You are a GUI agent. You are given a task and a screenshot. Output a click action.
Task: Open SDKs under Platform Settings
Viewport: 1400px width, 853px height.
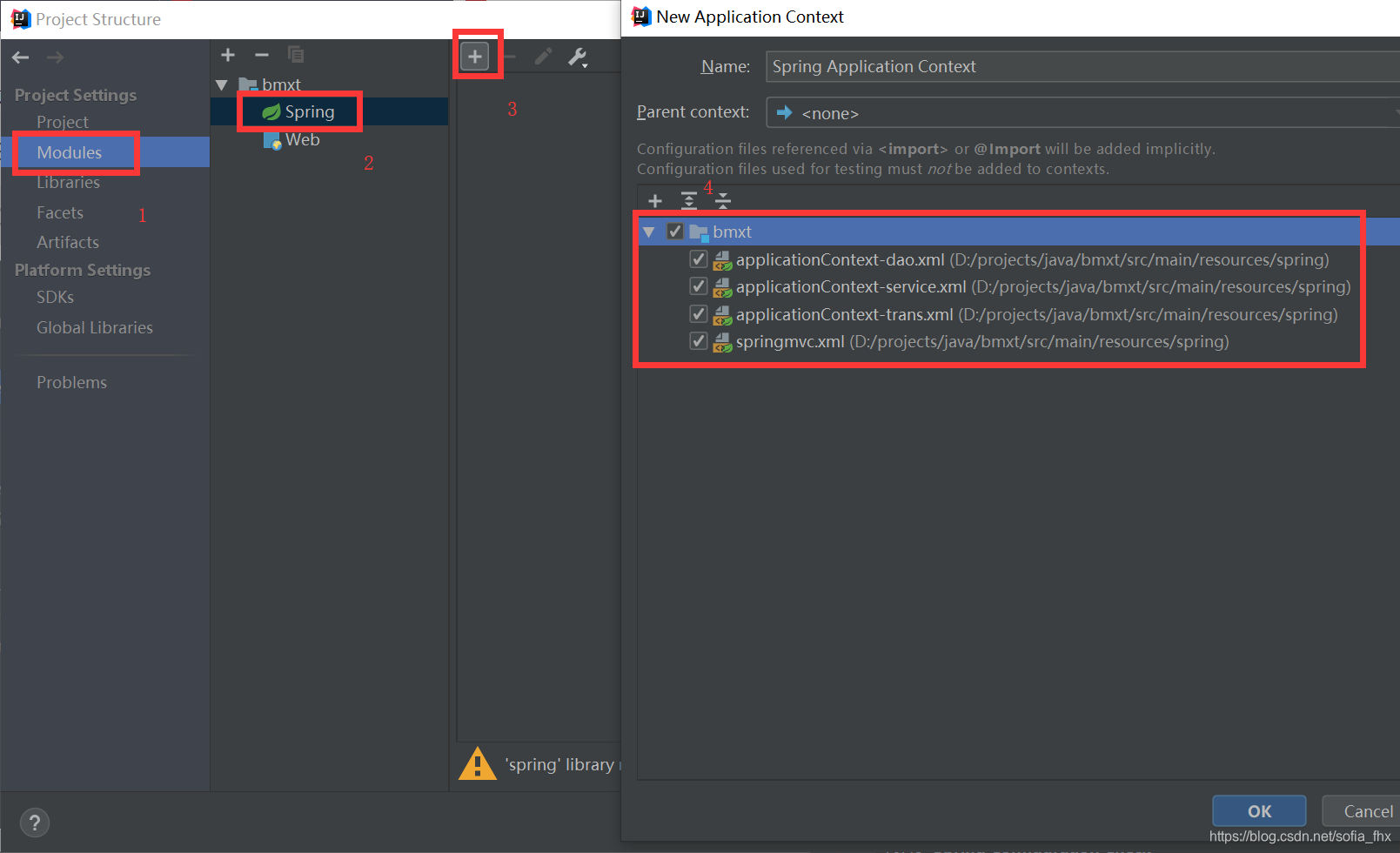click(x=55, y=297)
